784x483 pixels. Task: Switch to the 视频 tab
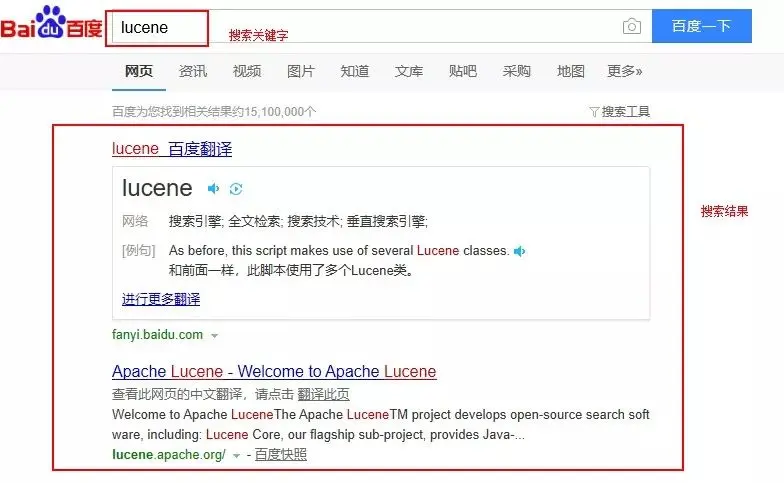tap(247, 71)
